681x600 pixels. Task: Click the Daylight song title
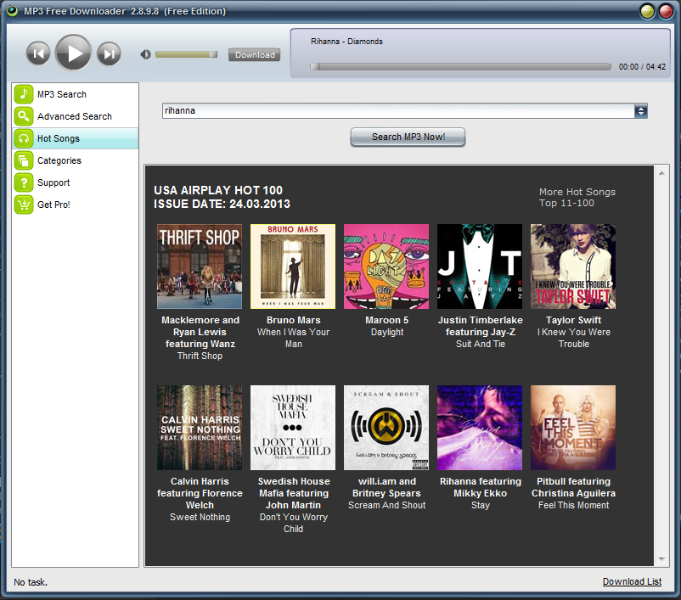(x=387, y=332)
